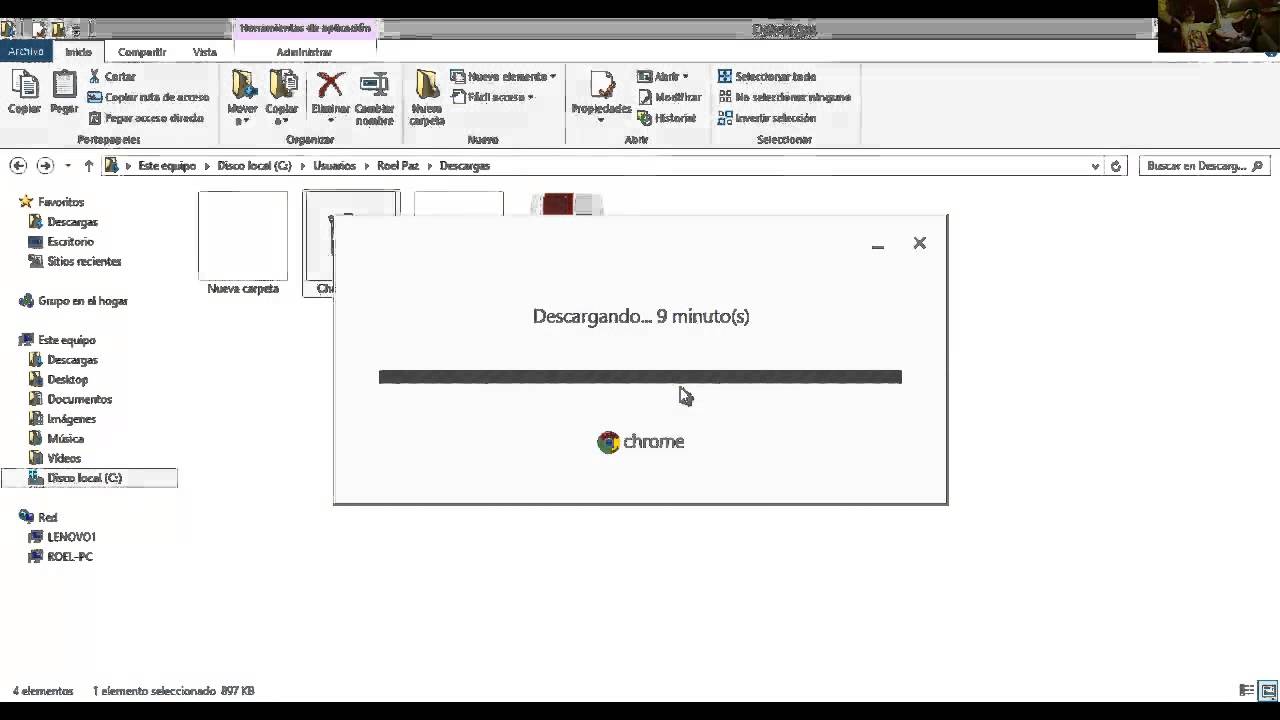Open Sitios recientes in sidebar
This screenshot has height=720, width=1280.
pyautogui.click(x=84, y=261)
